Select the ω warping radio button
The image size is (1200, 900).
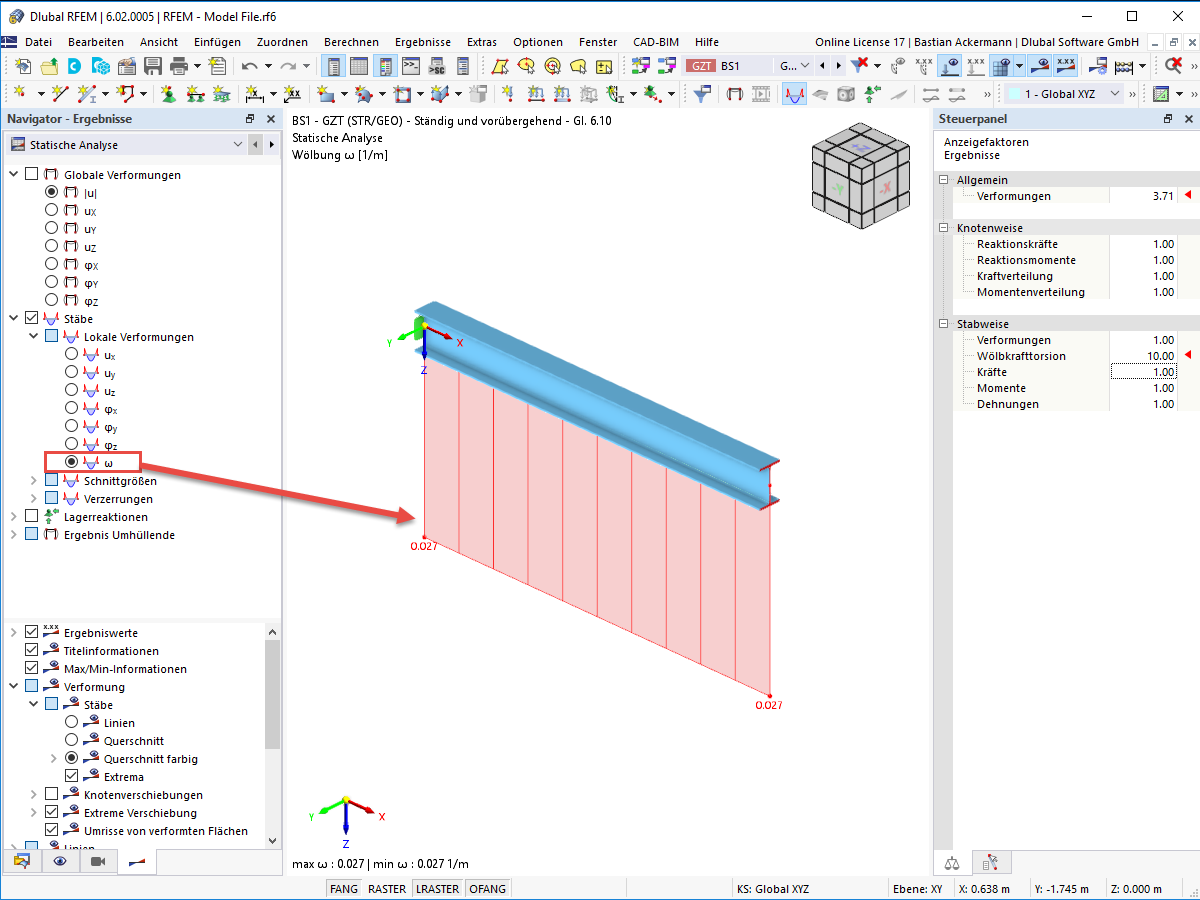pos(71,462)
